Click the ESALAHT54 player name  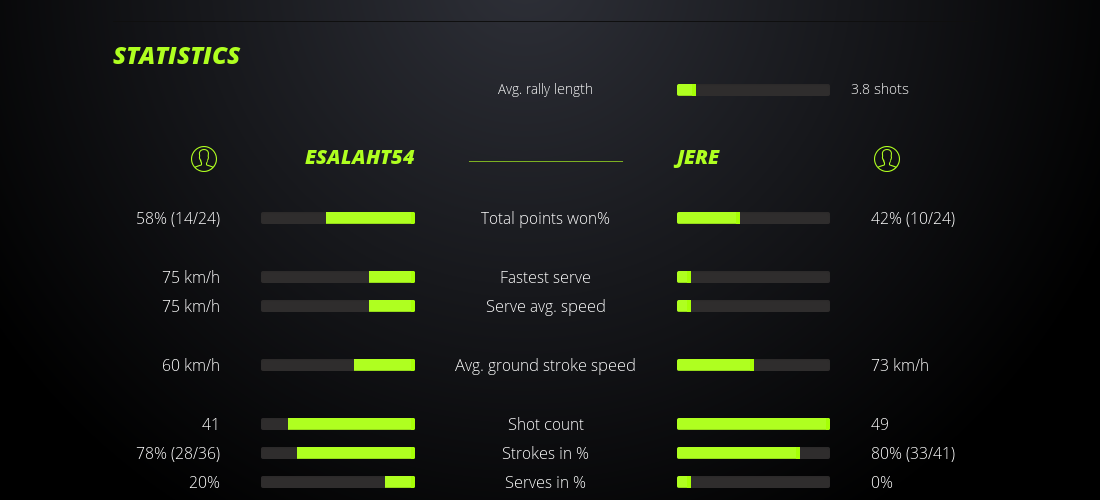[x=359, y=158]
